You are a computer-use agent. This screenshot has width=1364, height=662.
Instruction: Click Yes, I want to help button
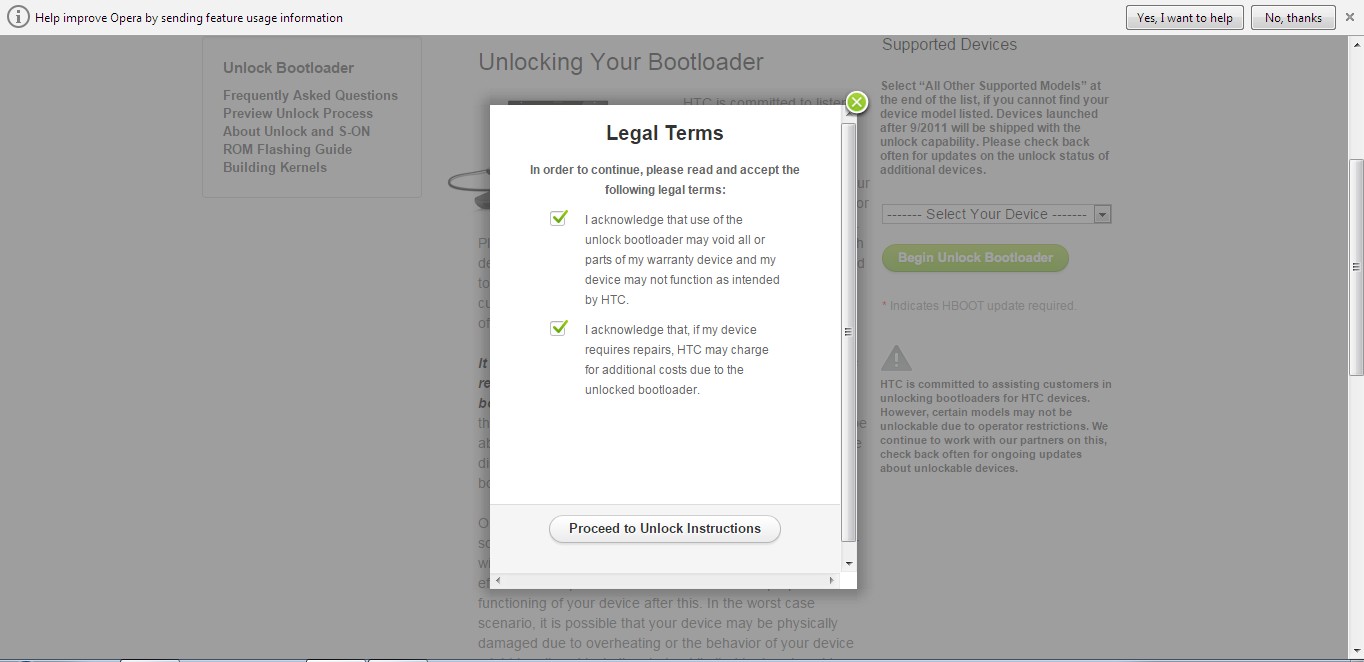[x=1185, y=18]
